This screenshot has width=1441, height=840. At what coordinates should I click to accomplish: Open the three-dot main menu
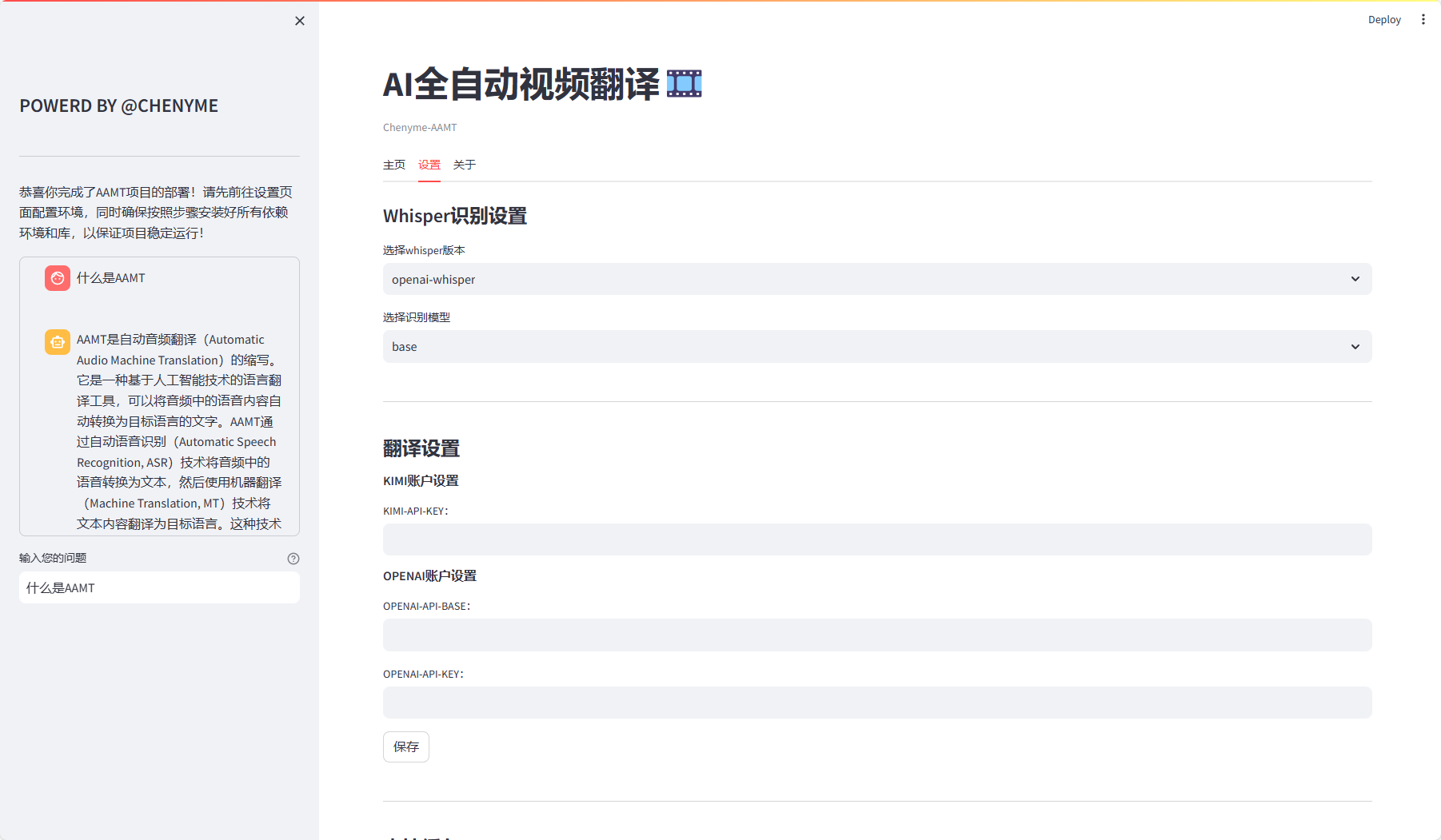pos(1423,19)
